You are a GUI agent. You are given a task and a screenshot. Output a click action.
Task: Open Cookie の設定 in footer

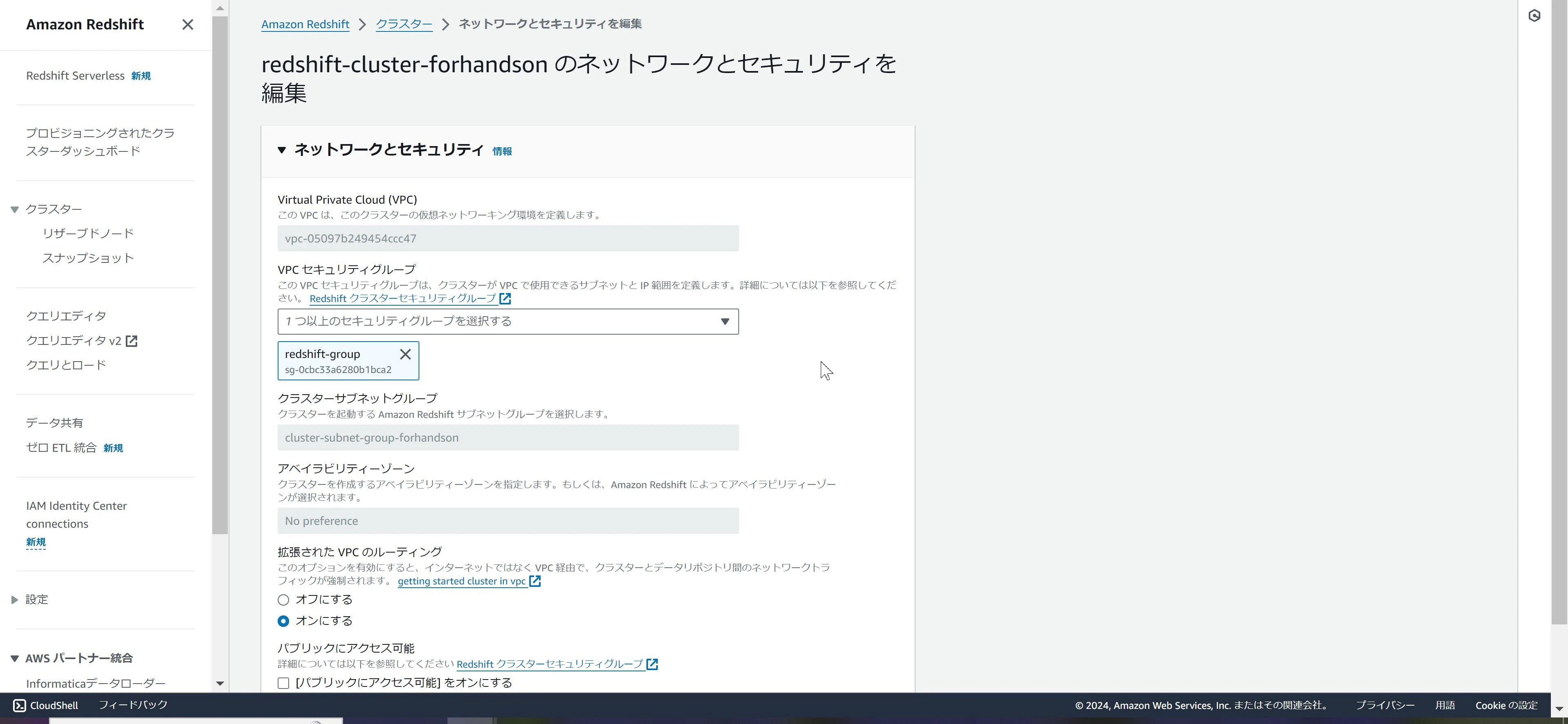(1506, 705)
